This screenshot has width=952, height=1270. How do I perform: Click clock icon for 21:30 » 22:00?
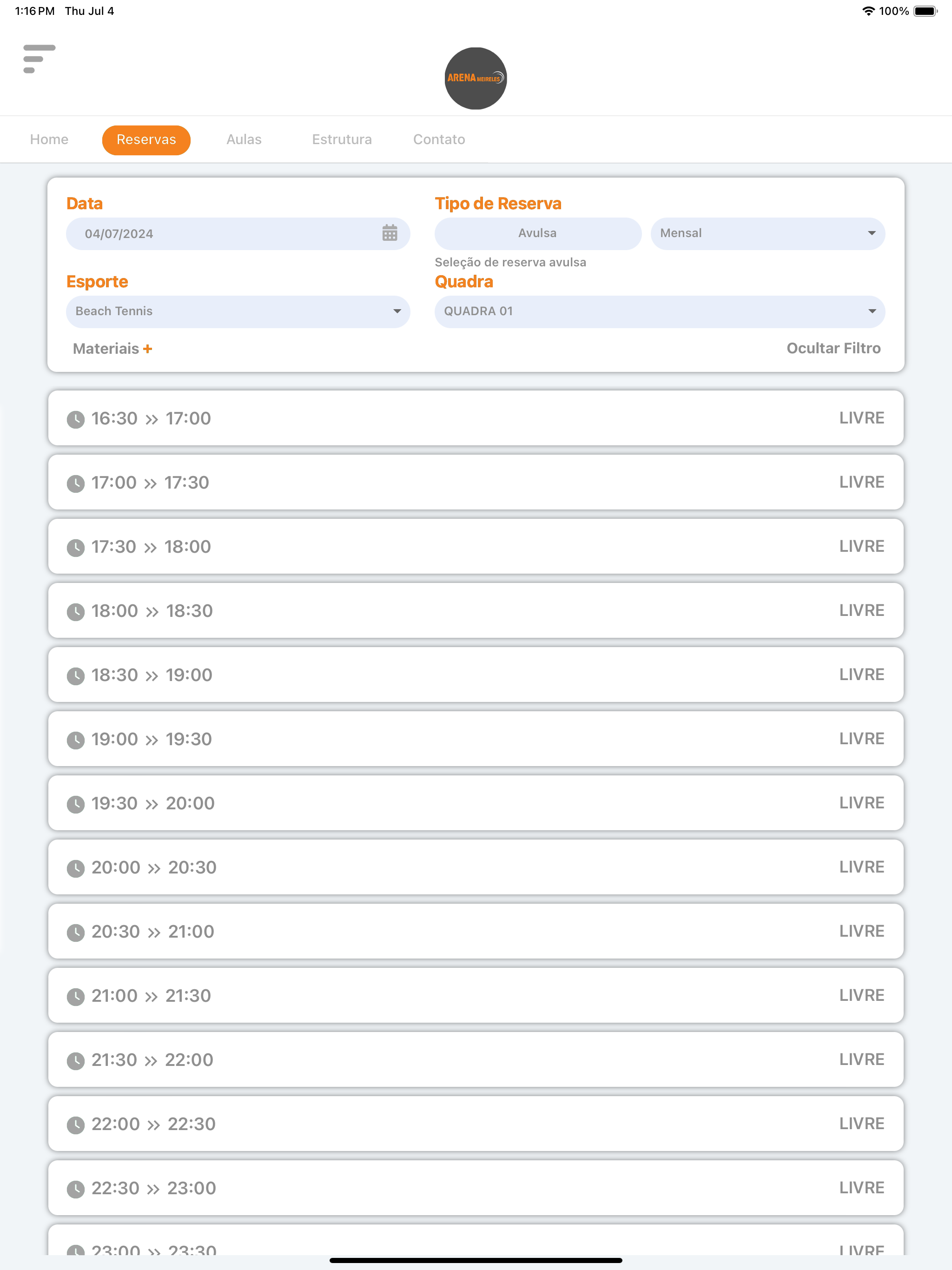pyautogui.click(x=76, y=1061)
